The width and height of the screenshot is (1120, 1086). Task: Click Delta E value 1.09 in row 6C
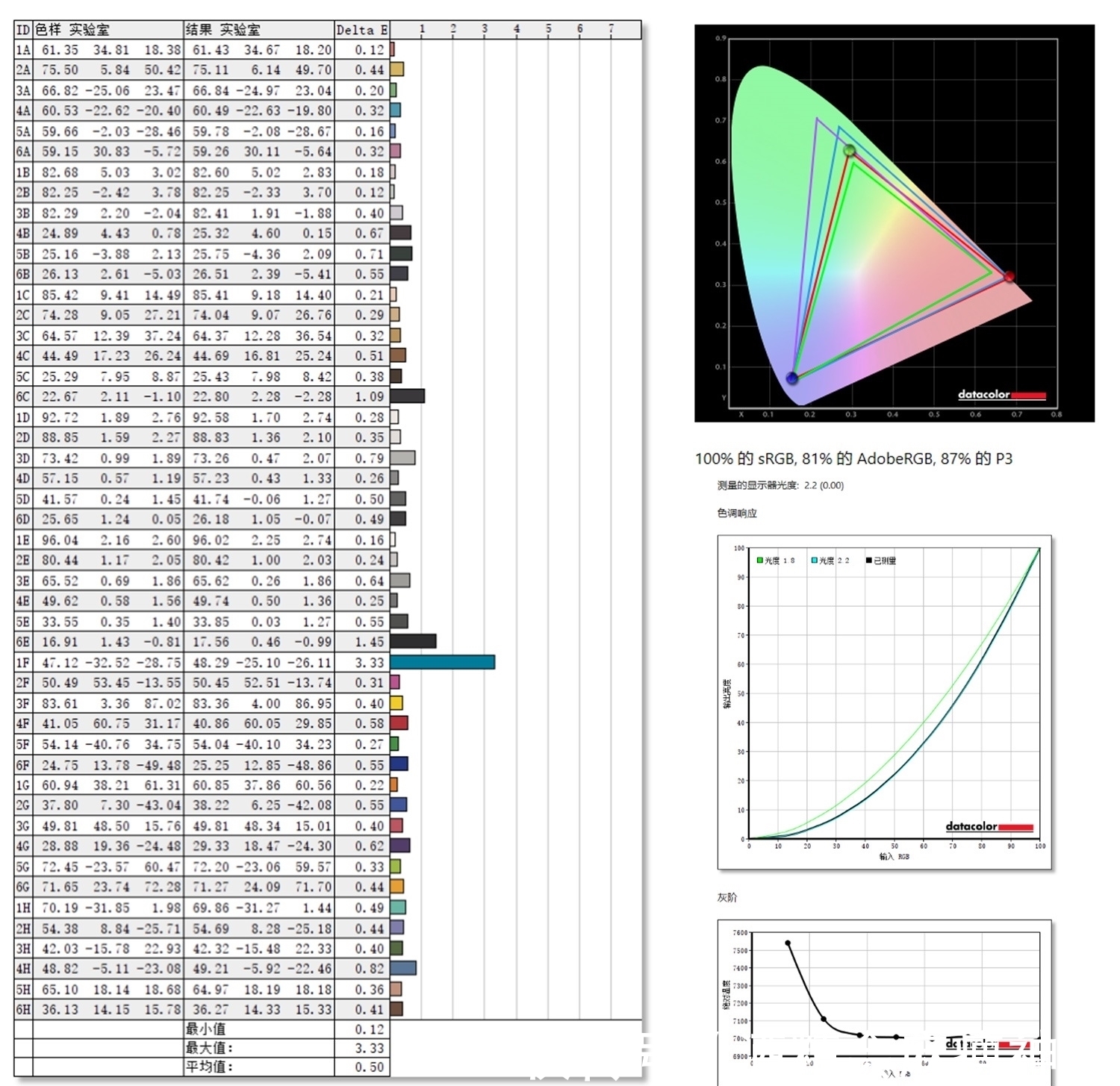click(x=369, y=397)
